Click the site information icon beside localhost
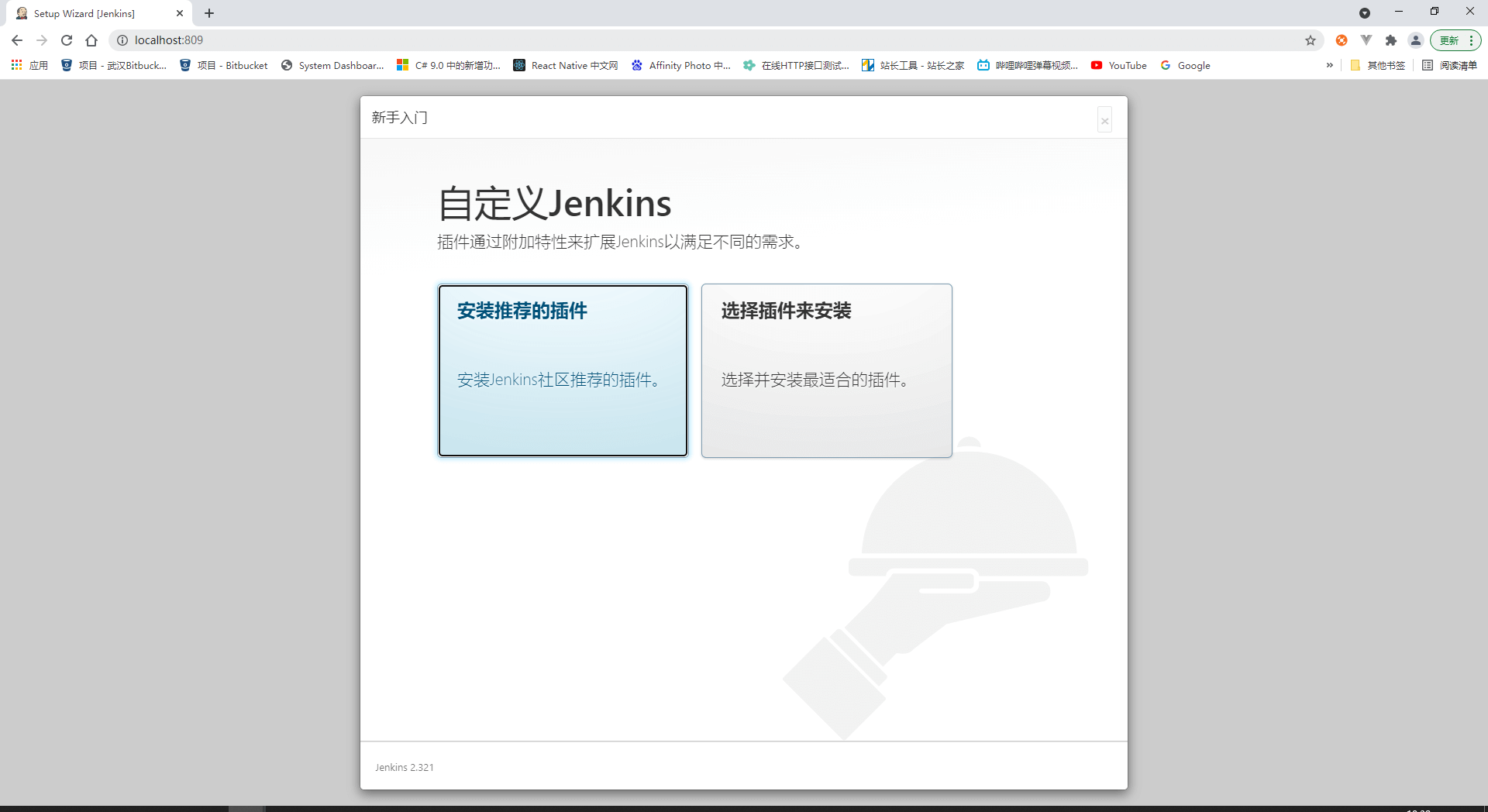 (x=122, y=40)
